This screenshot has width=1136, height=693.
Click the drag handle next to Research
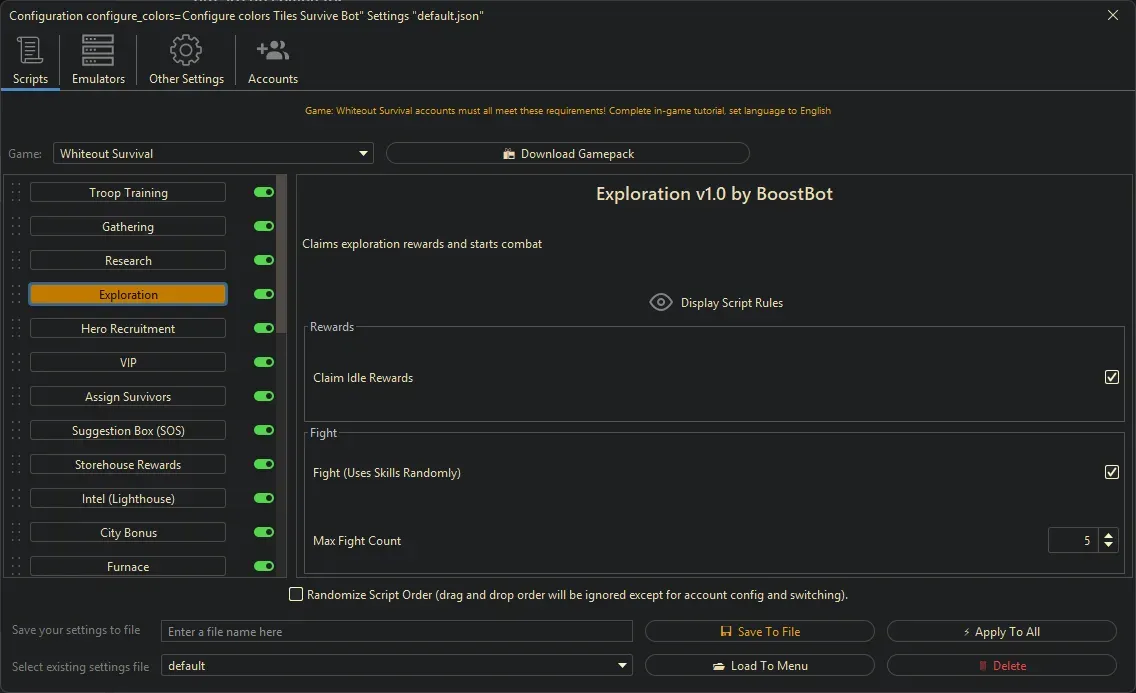point(16,261)
